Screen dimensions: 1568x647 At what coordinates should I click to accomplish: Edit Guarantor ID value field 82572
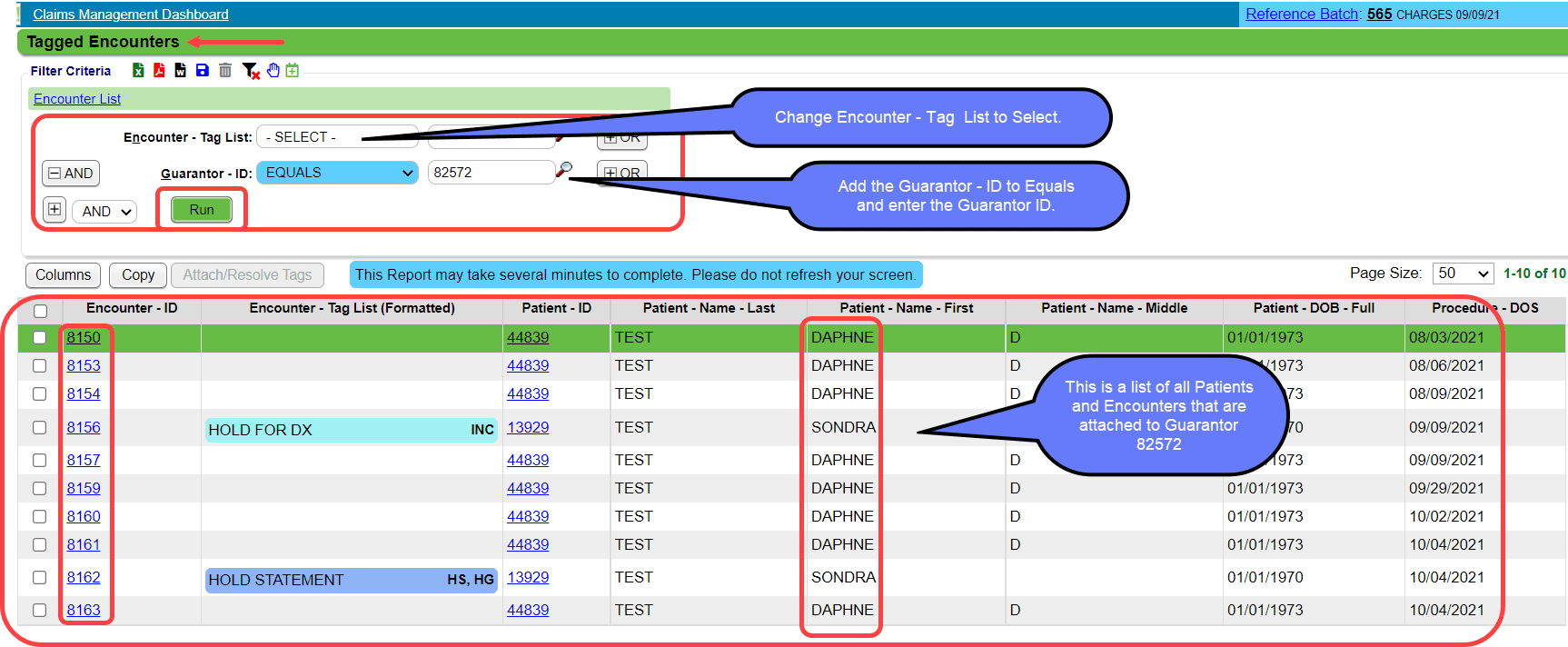click(491, 173)
